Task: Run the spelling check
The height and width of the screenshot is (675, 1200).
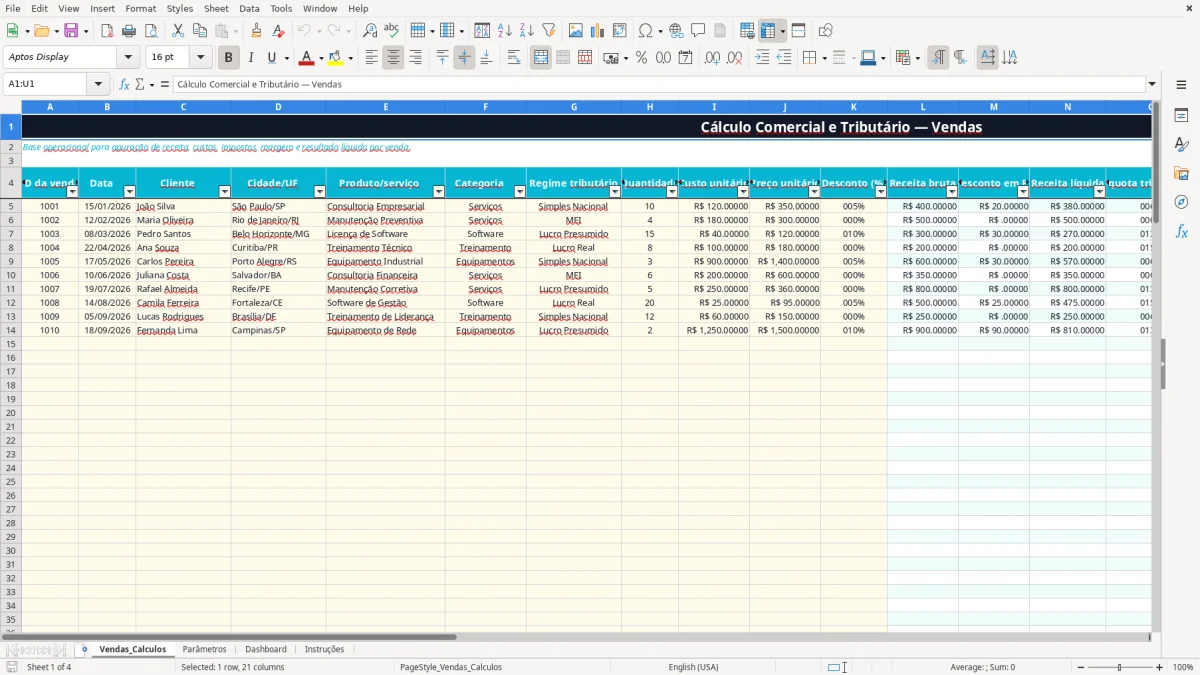Action: point(391,31)
